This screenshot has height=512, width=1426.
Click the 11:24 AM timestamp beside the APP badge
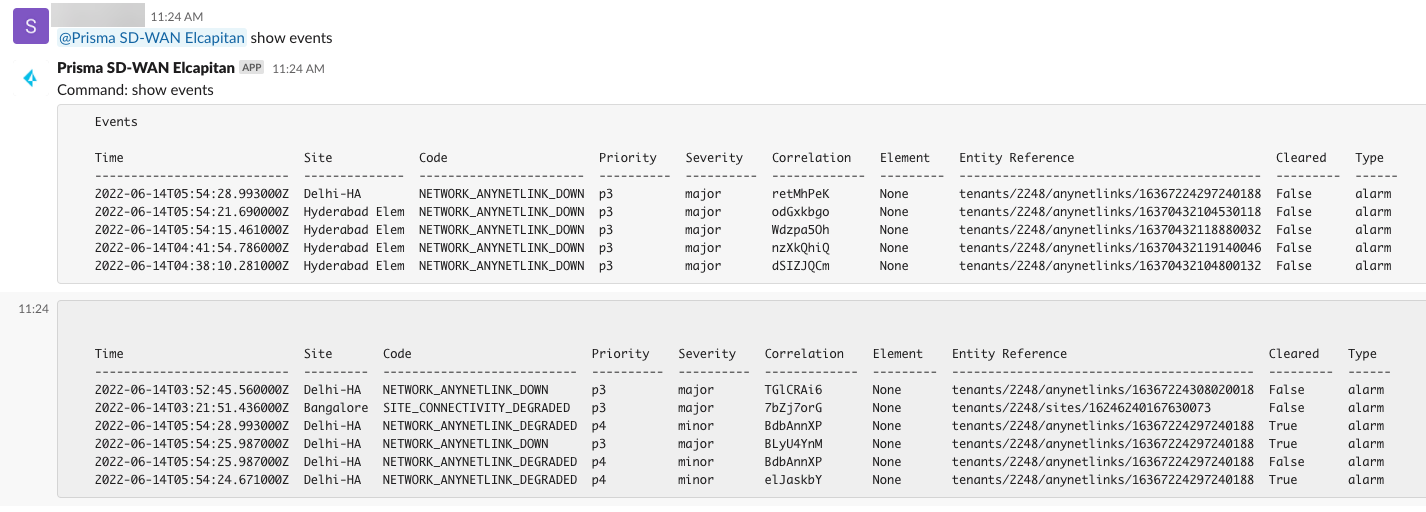point(298,69)
